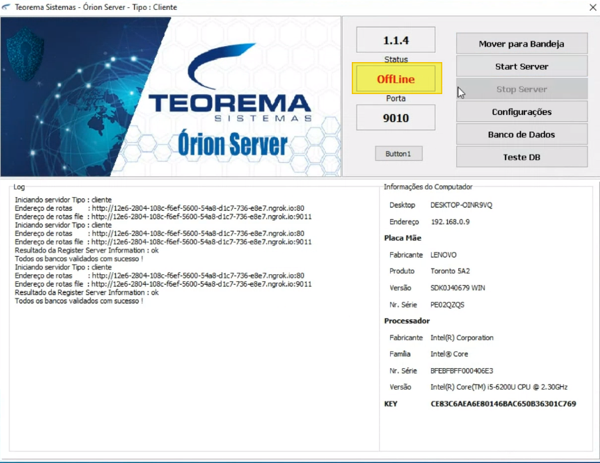600x463 pixels.
Task: Click the desktop name DESKTOP-OINR9VQ
Action: (x=461, y=205)
